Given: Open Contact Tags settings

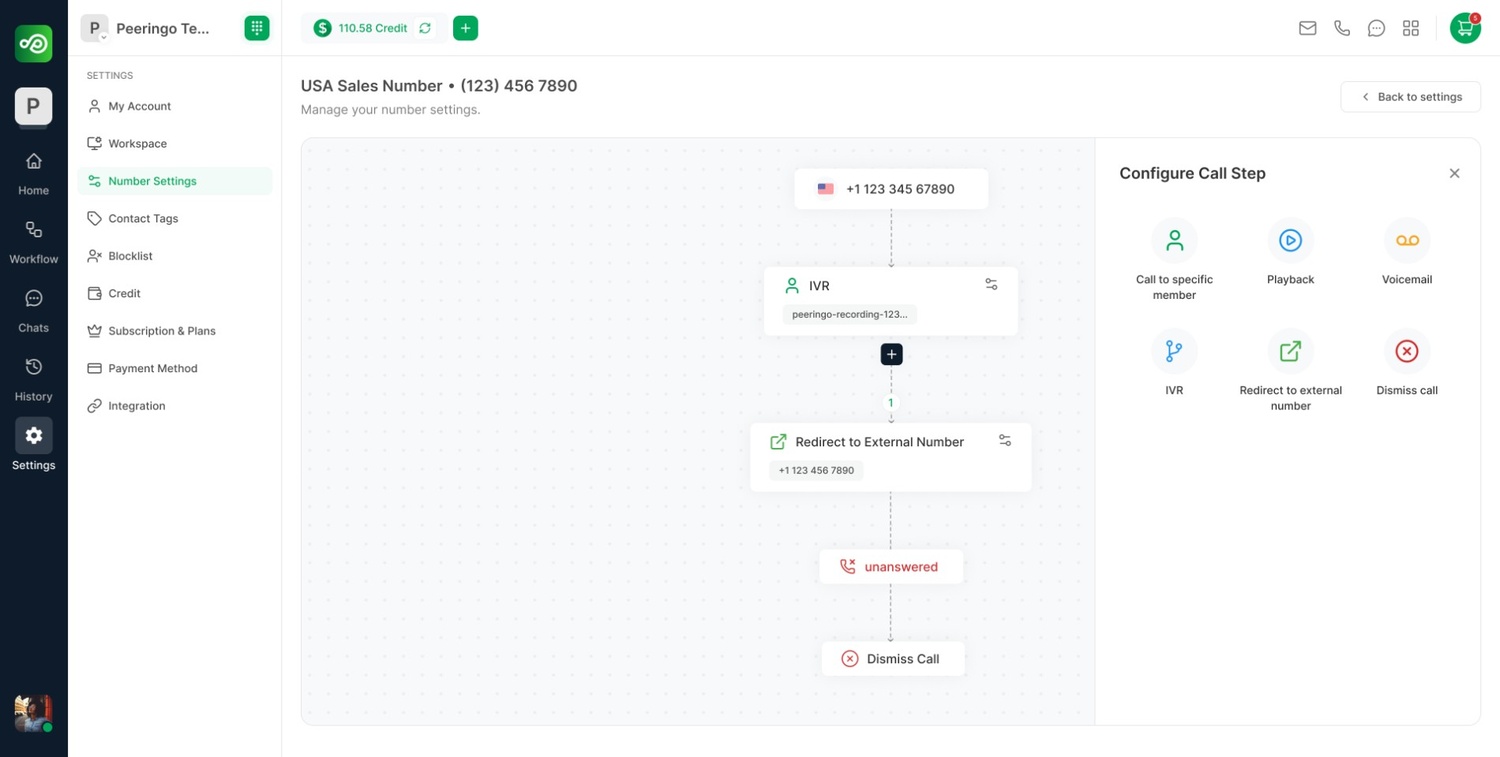Looking at the screenshot, I should (175, 218).
